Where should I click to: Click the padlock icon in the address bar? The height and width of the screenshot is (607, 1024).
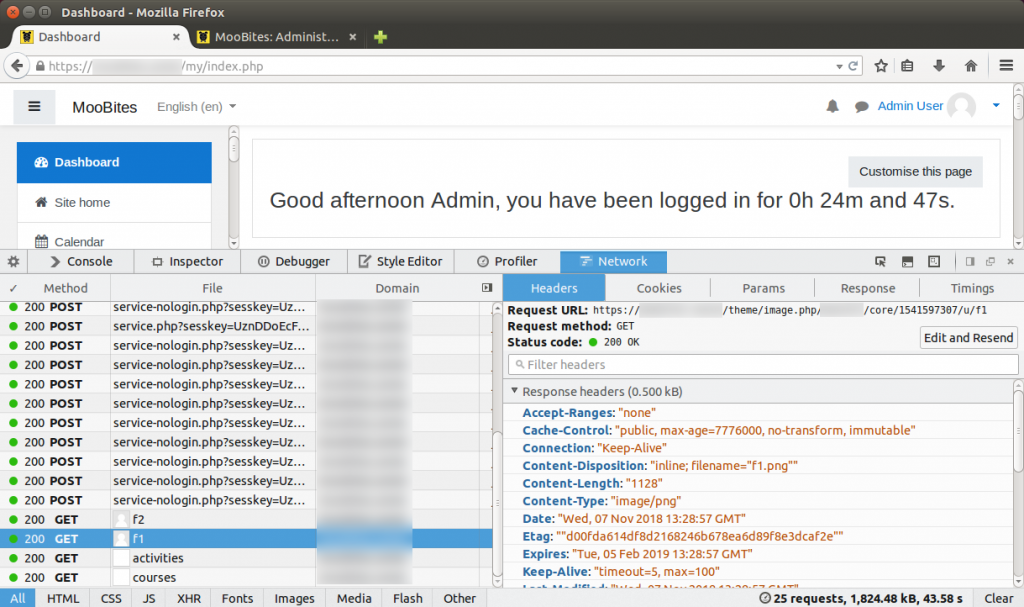(40, 66)
